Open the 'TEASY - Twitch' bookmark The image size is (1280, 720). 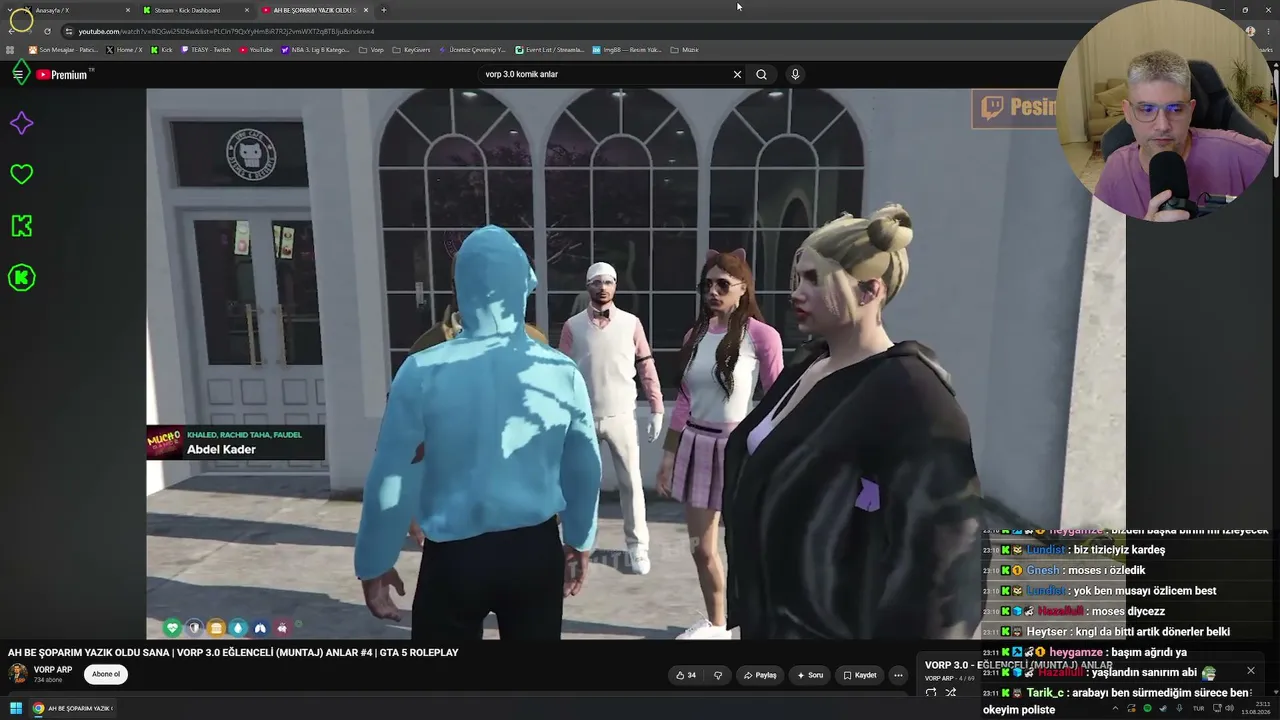pos(206,50)
